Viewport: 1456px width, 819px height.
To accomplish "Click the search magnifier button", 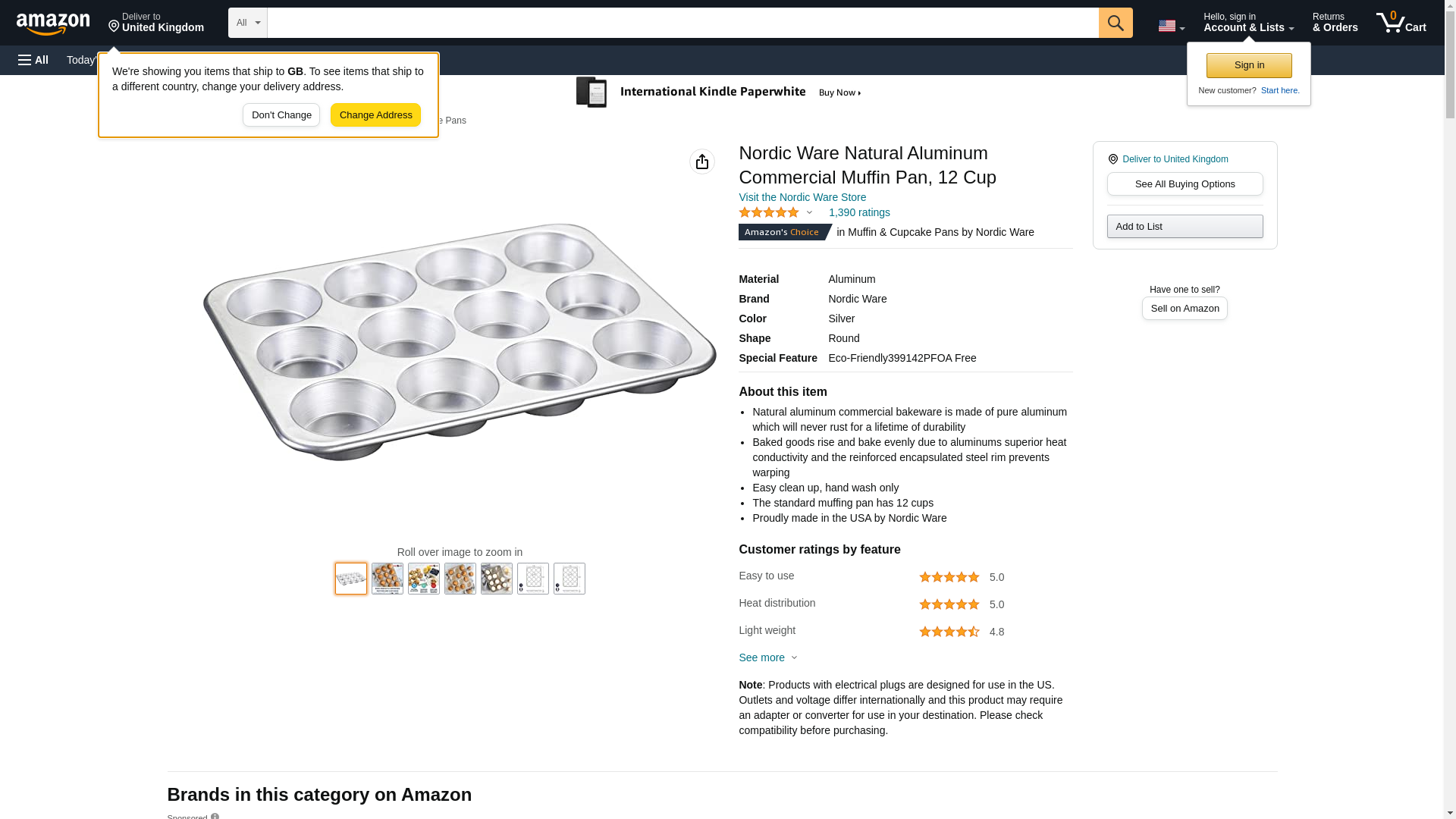I will pos(1115,23).
